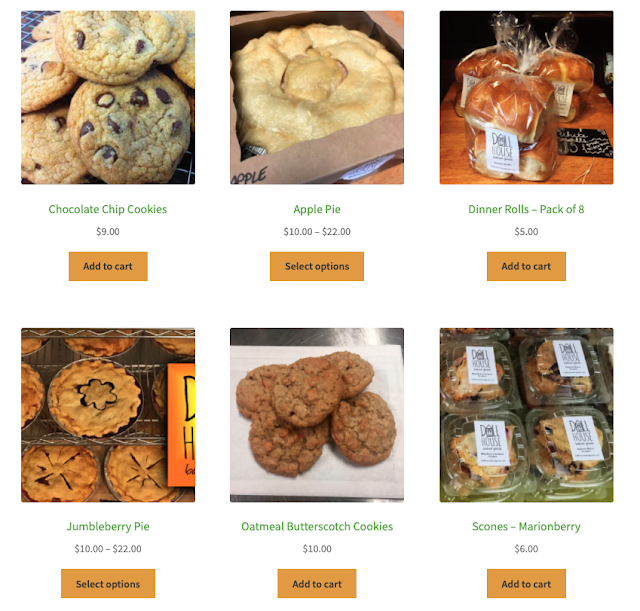The height and width of the screenshot is (611, 640).
Task: Open the Scones – Marionberry title link
Action: tap(526, 527)
